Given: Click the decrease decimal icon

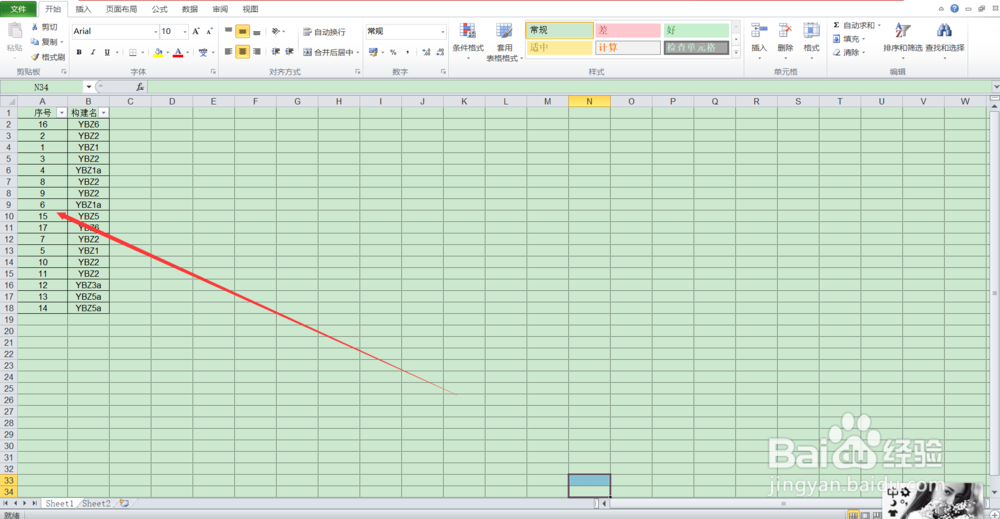Looking at the screenshot, I should [440, 52].
